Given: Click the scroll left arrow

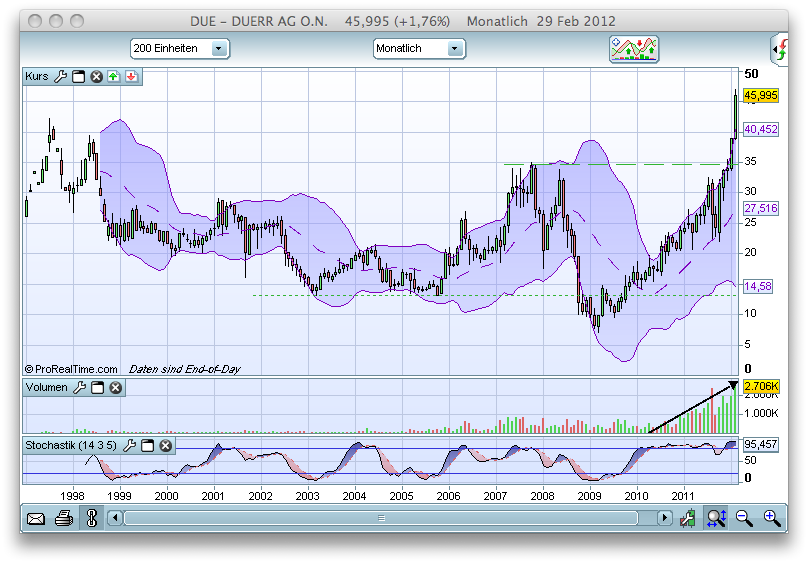Looking at the screenshot, I should click(115, 518).
